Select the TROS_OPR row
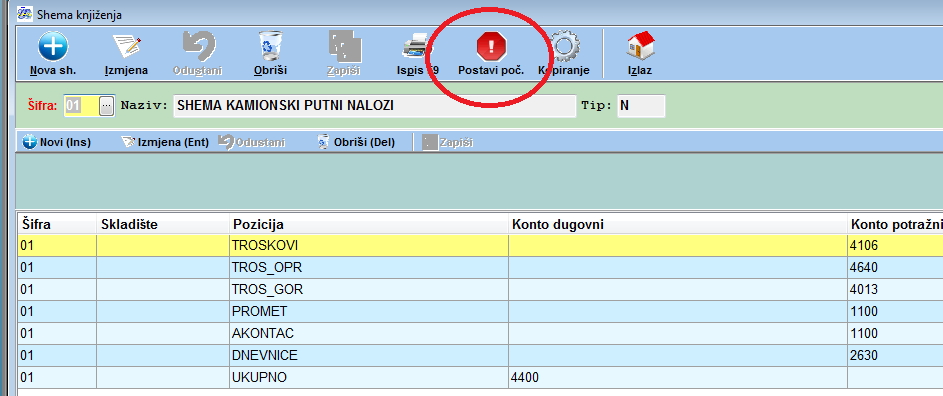The width and height of the screenshot is (943, 396). pyautogui.click(x=481, y=268)
